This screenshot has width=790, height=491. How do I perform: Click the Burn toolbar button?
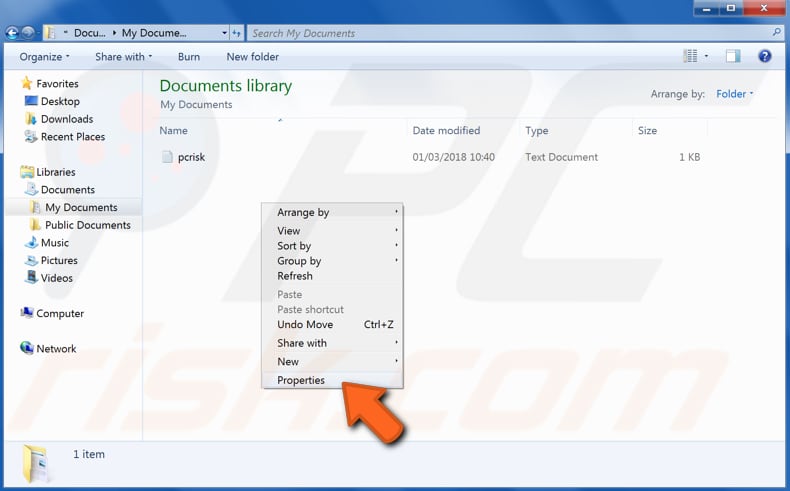point(189,57)
